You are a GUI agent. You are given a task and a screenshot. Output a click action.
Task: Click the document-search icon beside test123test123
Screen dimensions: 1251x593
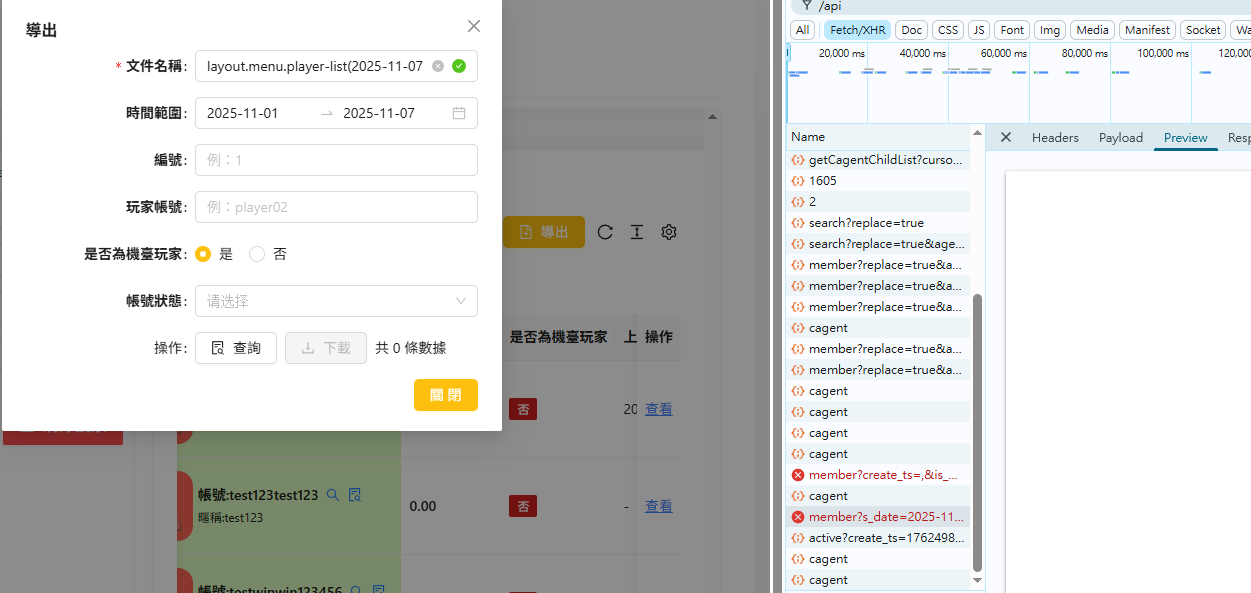coord(354,495)
